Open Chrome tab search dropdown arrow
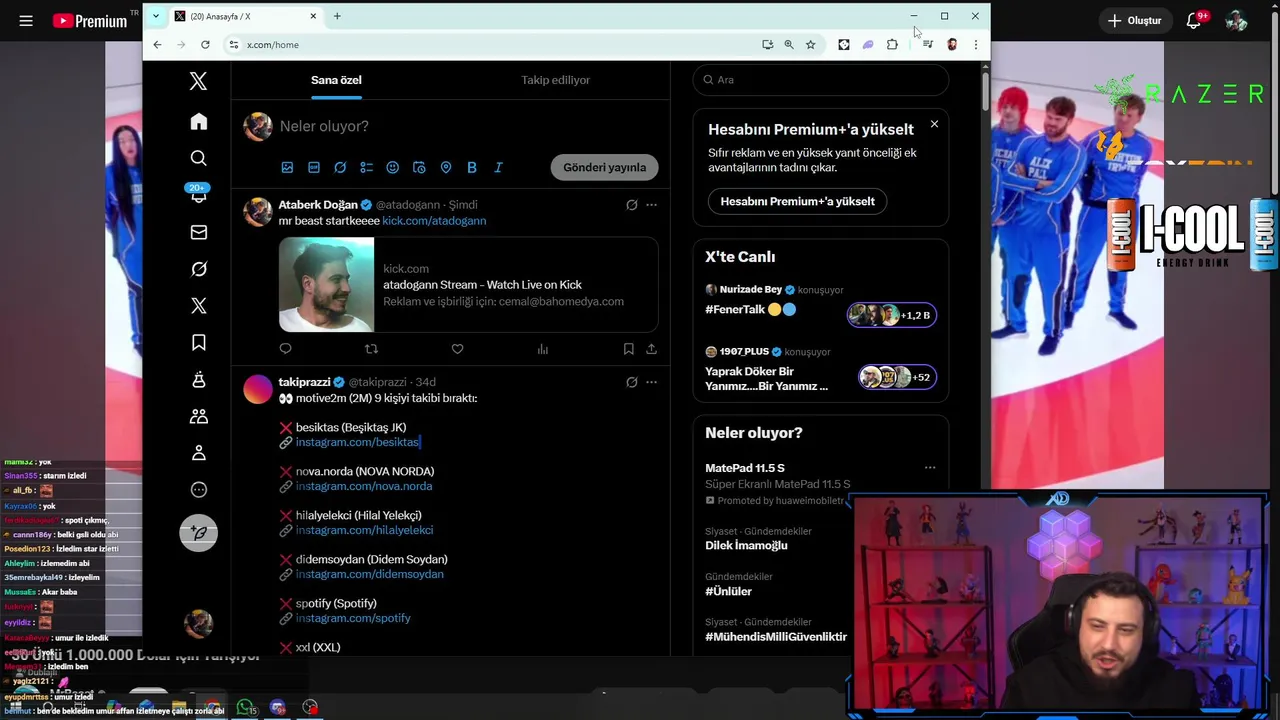 click(x=155, y=16)
